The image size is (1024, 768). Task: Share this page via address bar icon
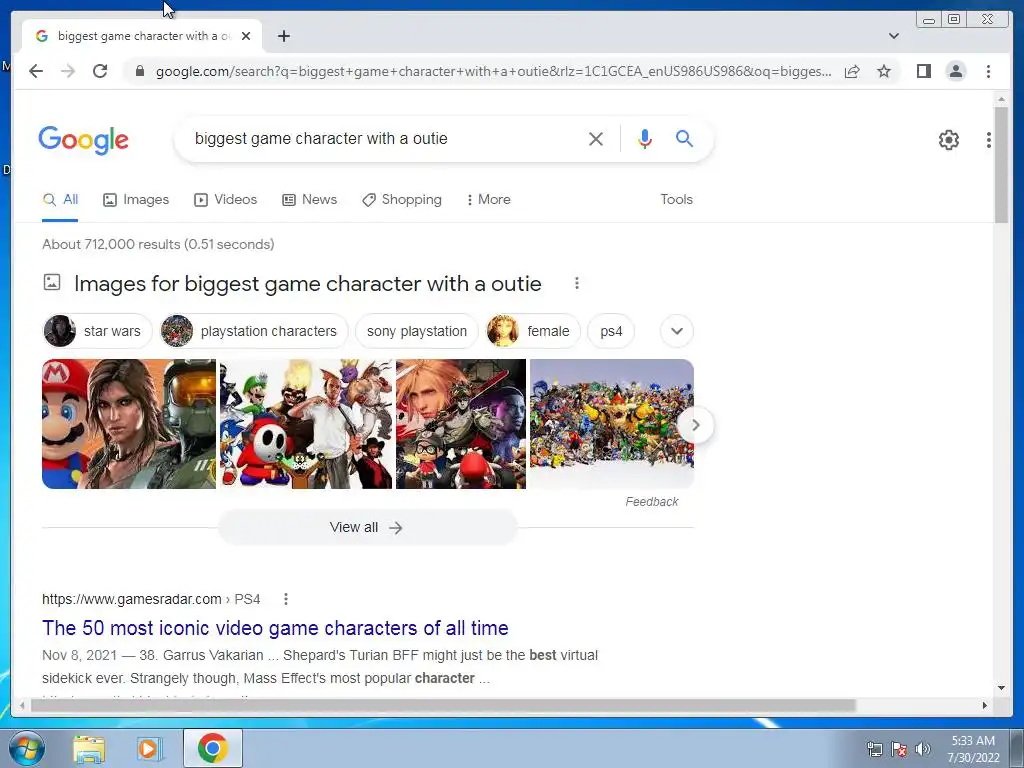coord(852,71)
